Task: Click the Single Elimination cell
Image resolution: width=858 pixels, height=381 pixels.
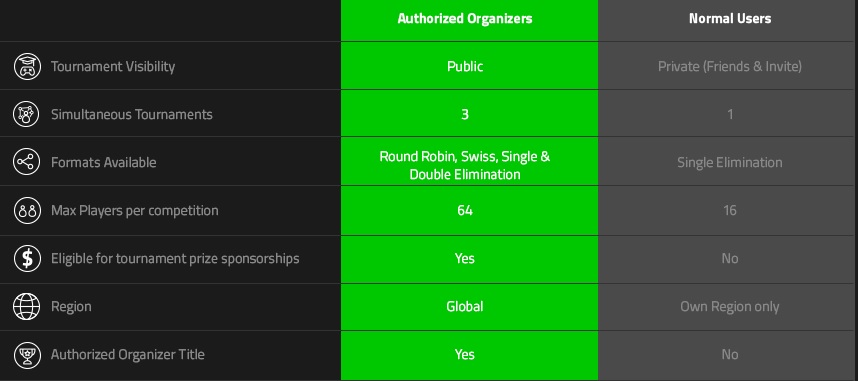Action: click(x=730, y=163)
